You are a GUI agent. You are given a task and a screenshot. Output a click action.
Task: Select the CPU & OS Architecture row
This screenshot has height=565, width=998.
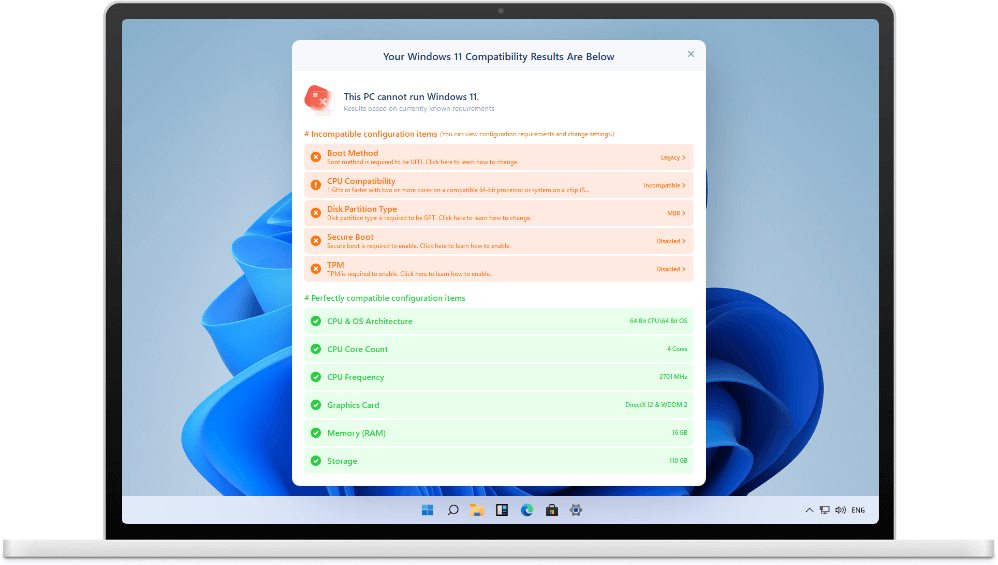(x=499, y=321)
